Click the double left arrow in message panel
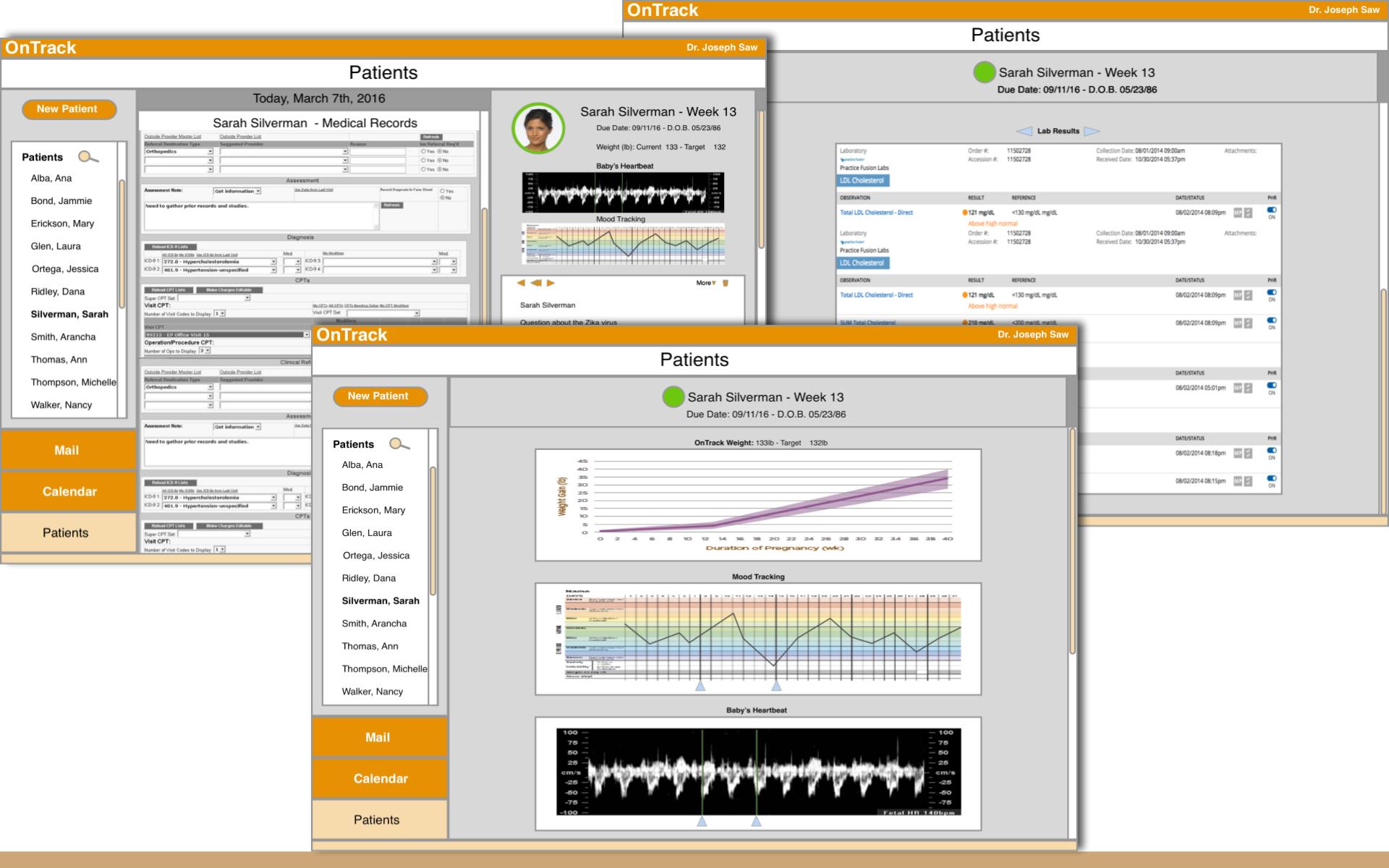The height and width of the screenshot is (868, 1389). 536,283
